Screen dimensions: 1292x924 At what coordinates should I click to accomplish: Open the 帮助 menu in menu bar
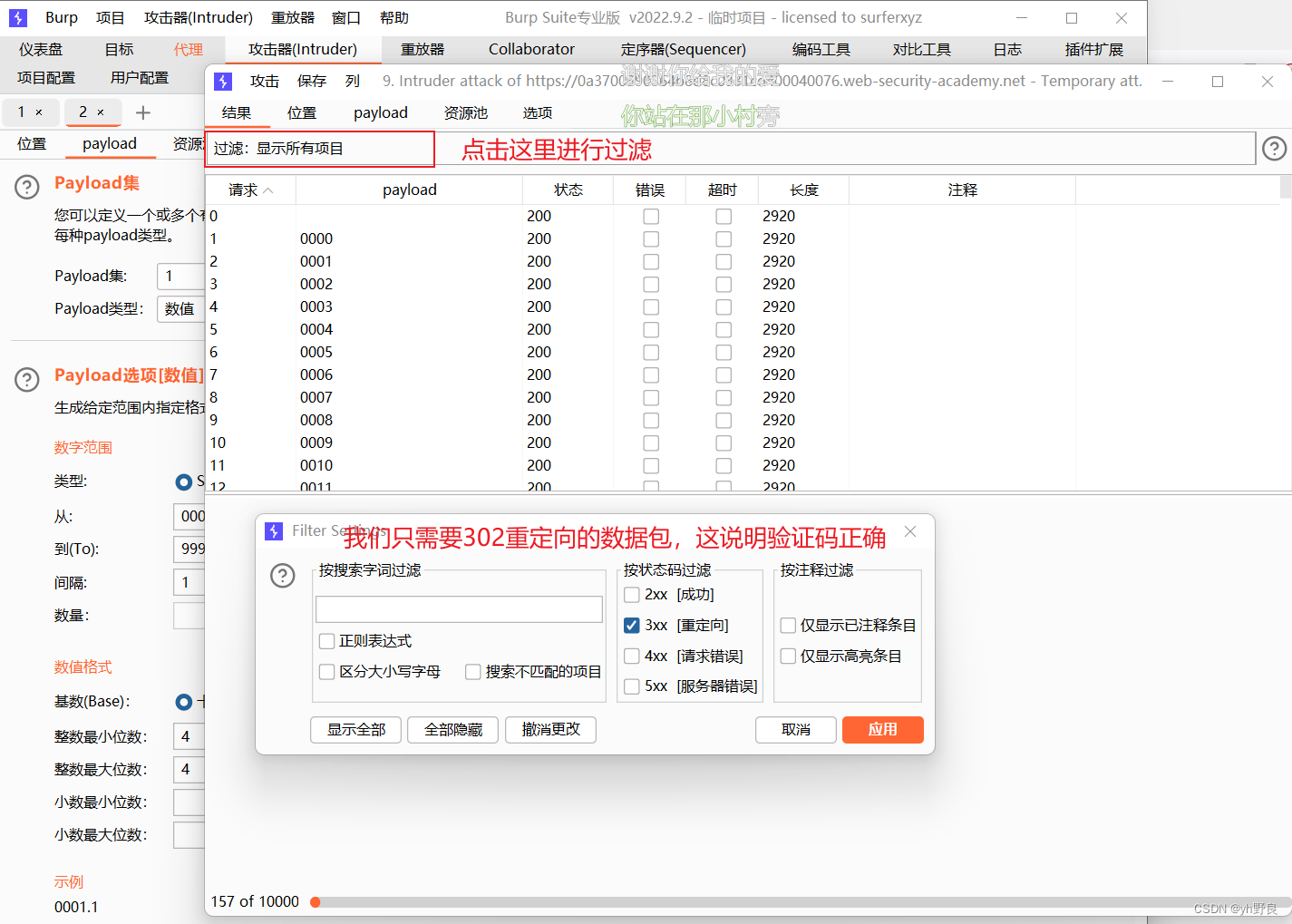point(394,17)
